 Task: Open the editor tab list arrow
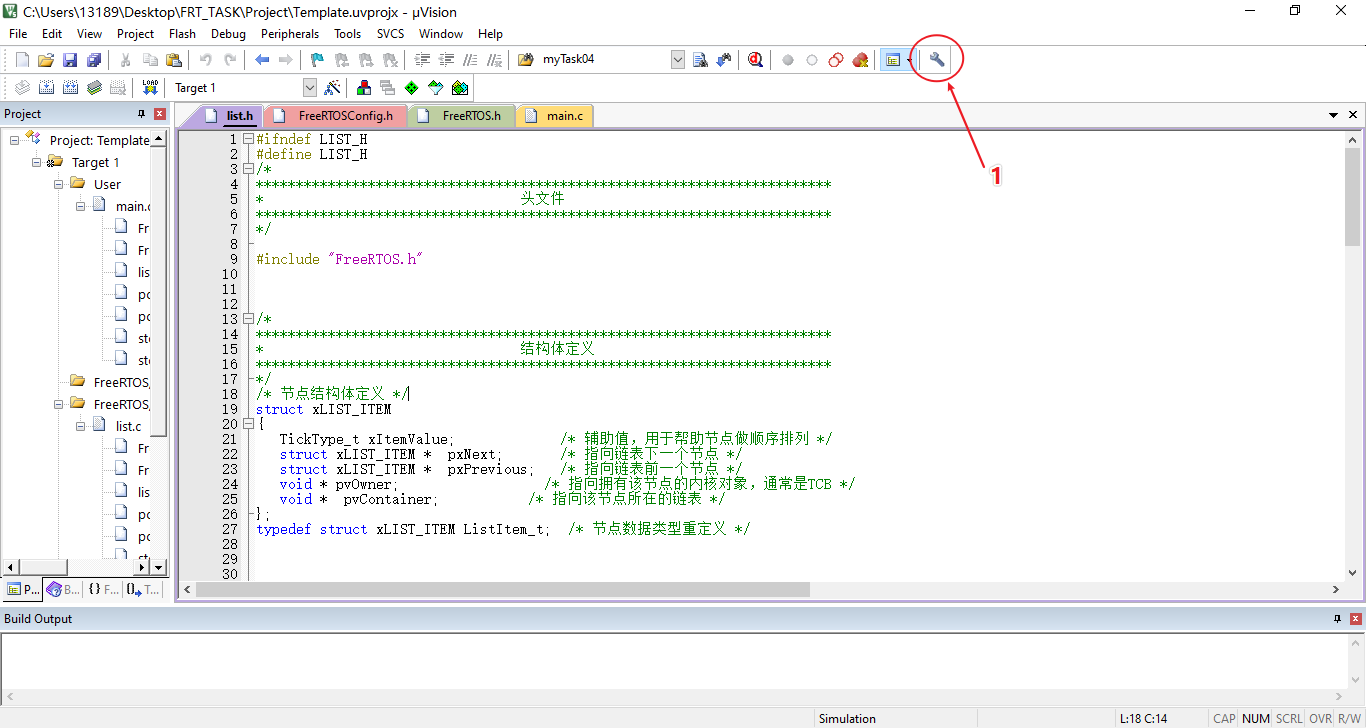click(x=1333, y=116)
